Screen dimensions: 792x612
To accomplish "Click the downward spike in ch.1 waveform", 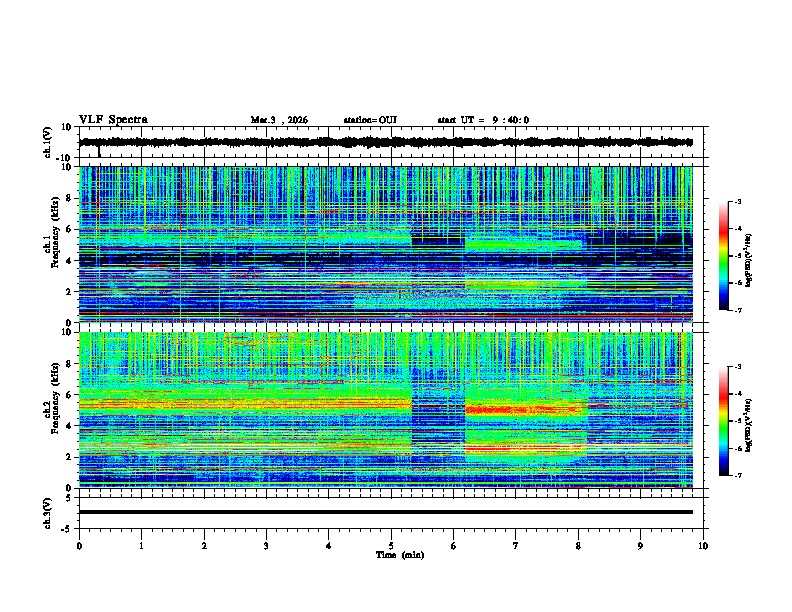I will 99,151.
